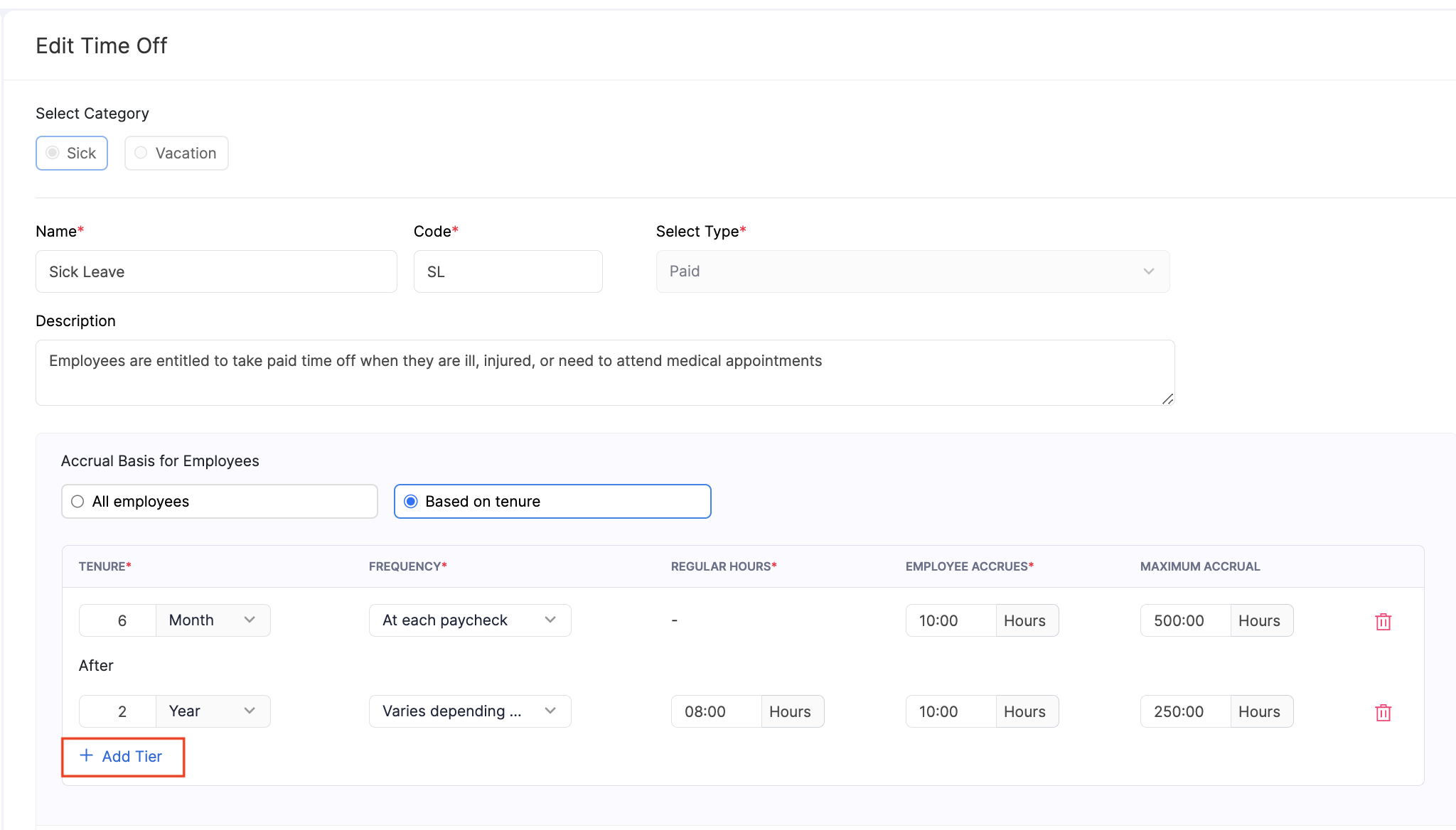
Task: Grab the Description textarea resize handle
Action: [x=1167, y=399]
